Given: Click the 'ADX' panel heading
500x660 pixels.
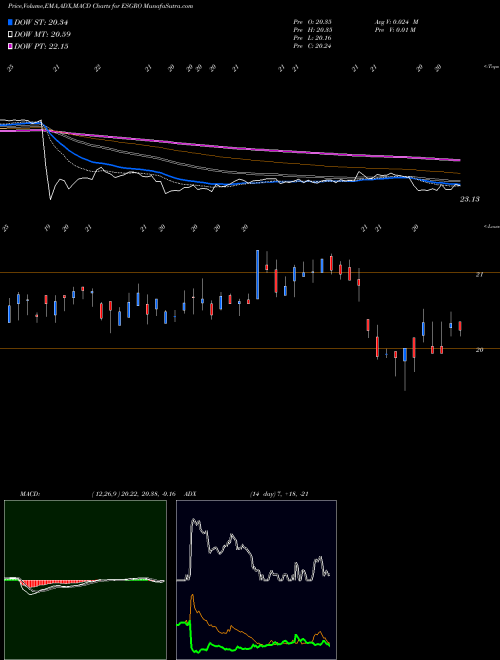Looking at the screenshot, I should click(191, 494).
